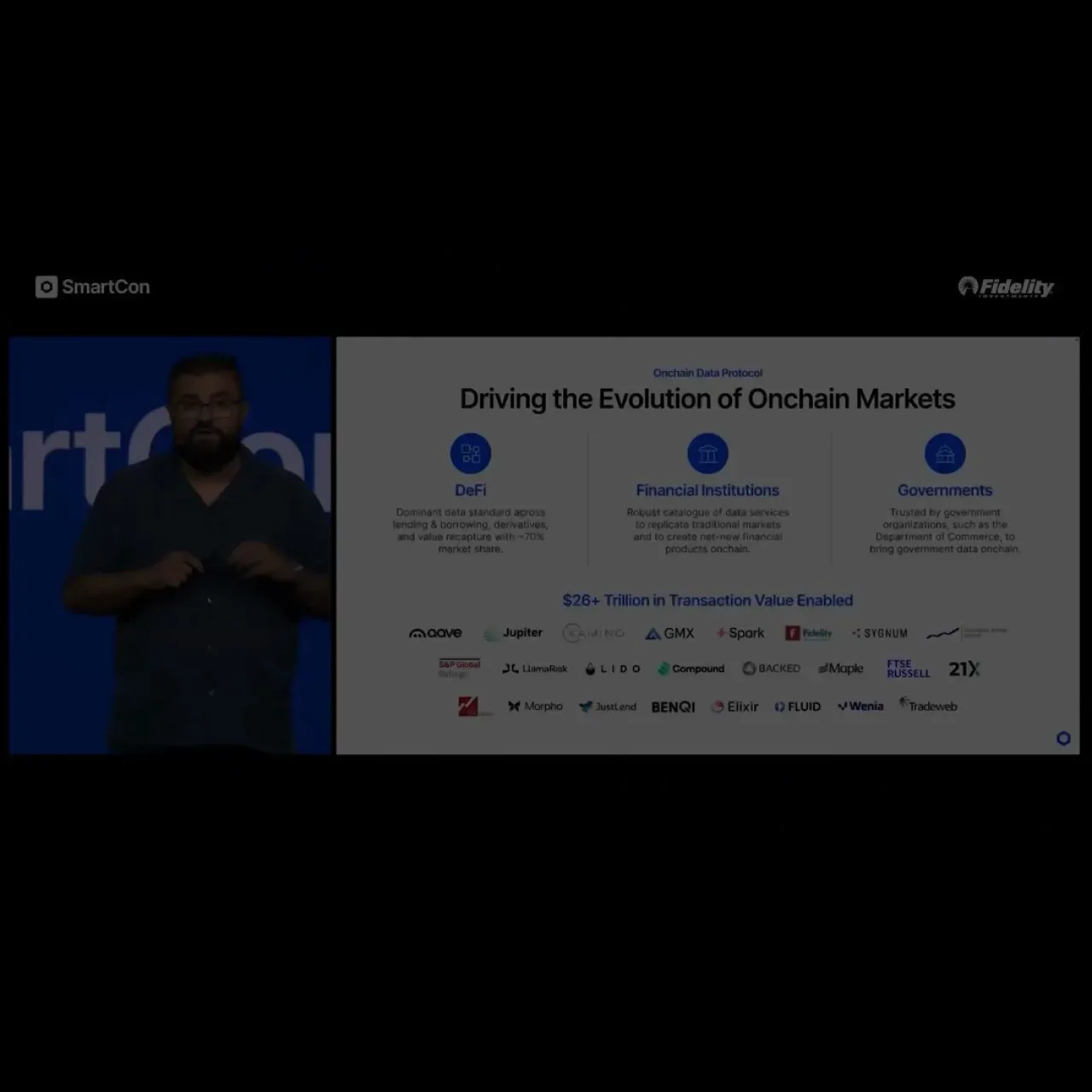Click the Backed logo
This screenshot has height=1092, width=1092.
click(x=771, y=669)
